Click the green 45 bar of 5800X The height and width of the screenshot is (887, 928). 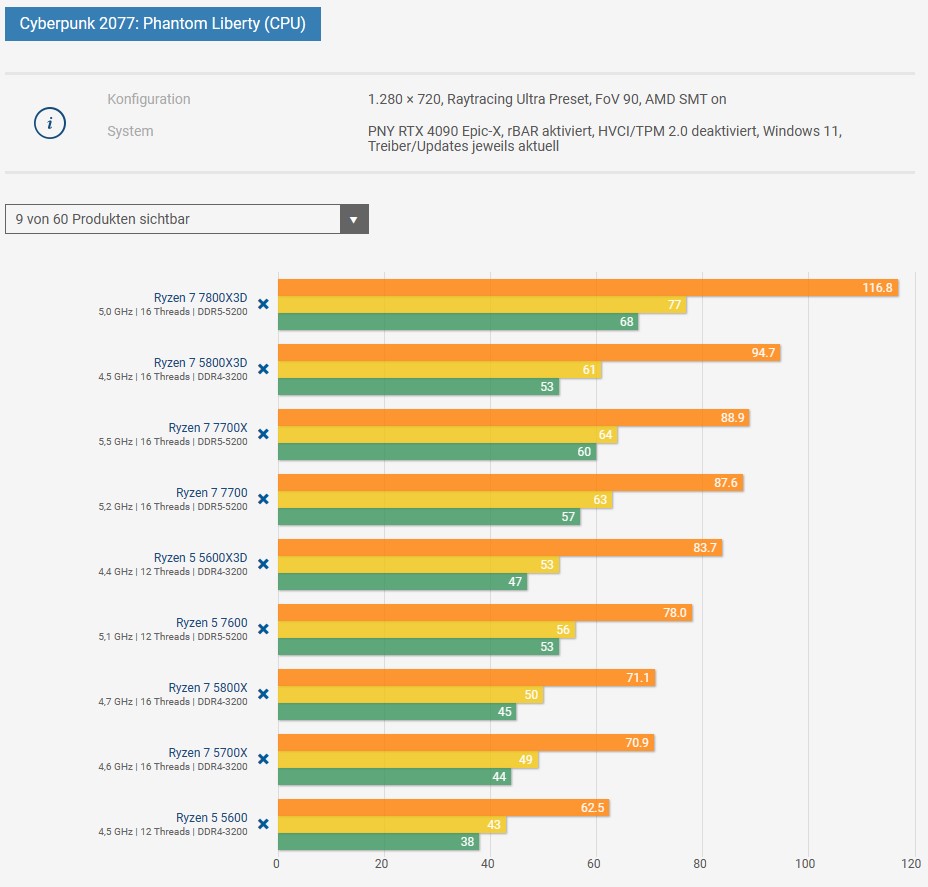(x=397, y=712)
